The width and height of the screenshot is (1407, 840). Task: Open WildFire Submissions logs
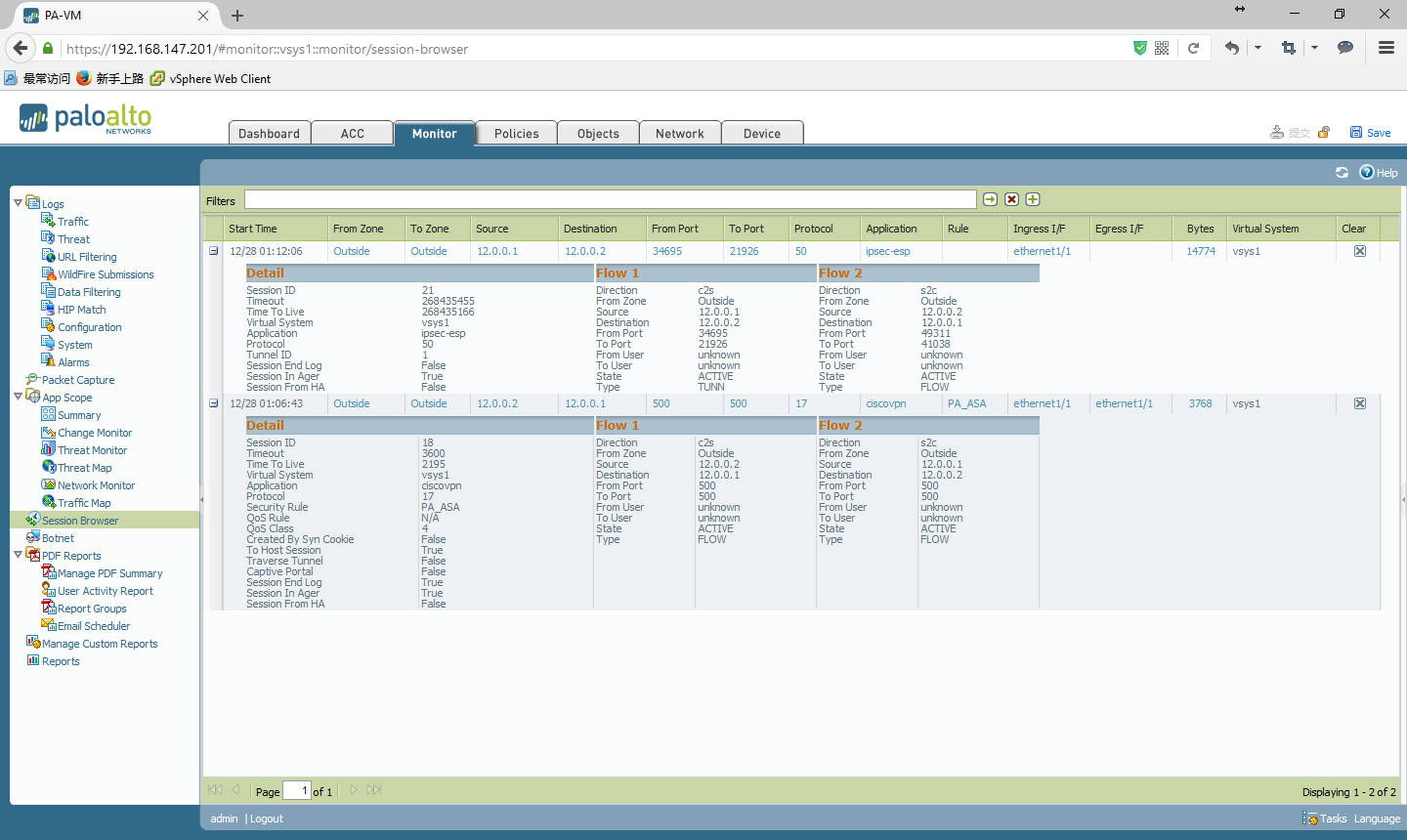pyautogui.click(x=106, y=274)
